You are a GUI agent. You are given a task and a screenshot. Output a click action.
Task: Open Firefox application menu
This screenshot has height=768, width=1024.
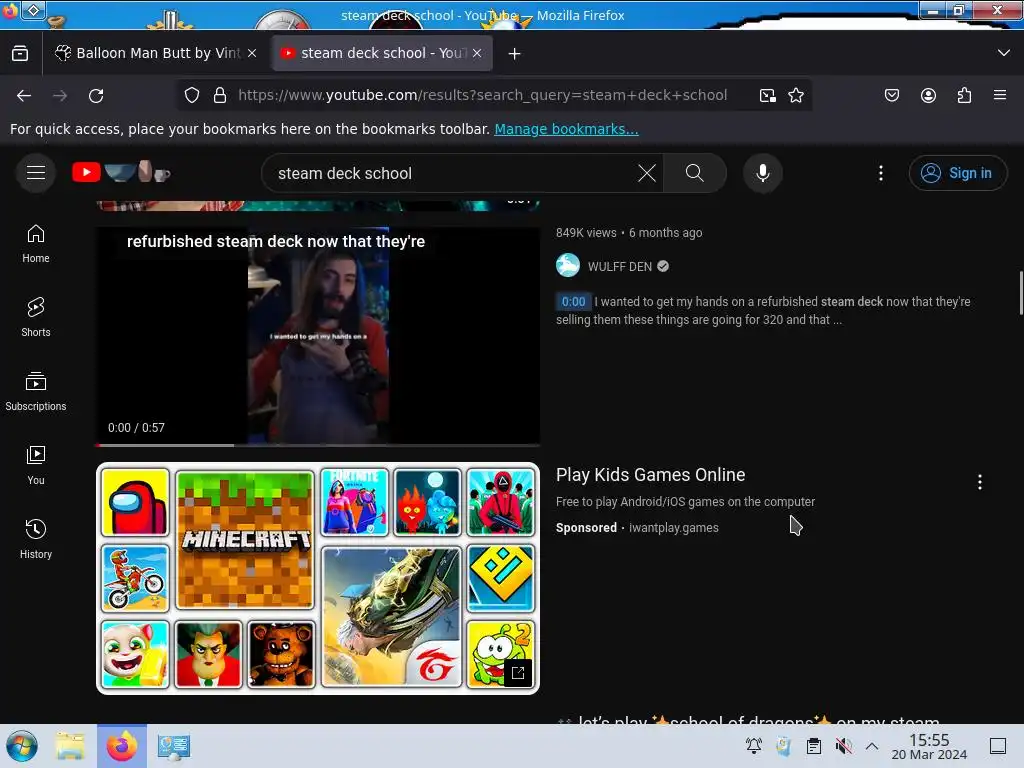(x=1000, y=95)
